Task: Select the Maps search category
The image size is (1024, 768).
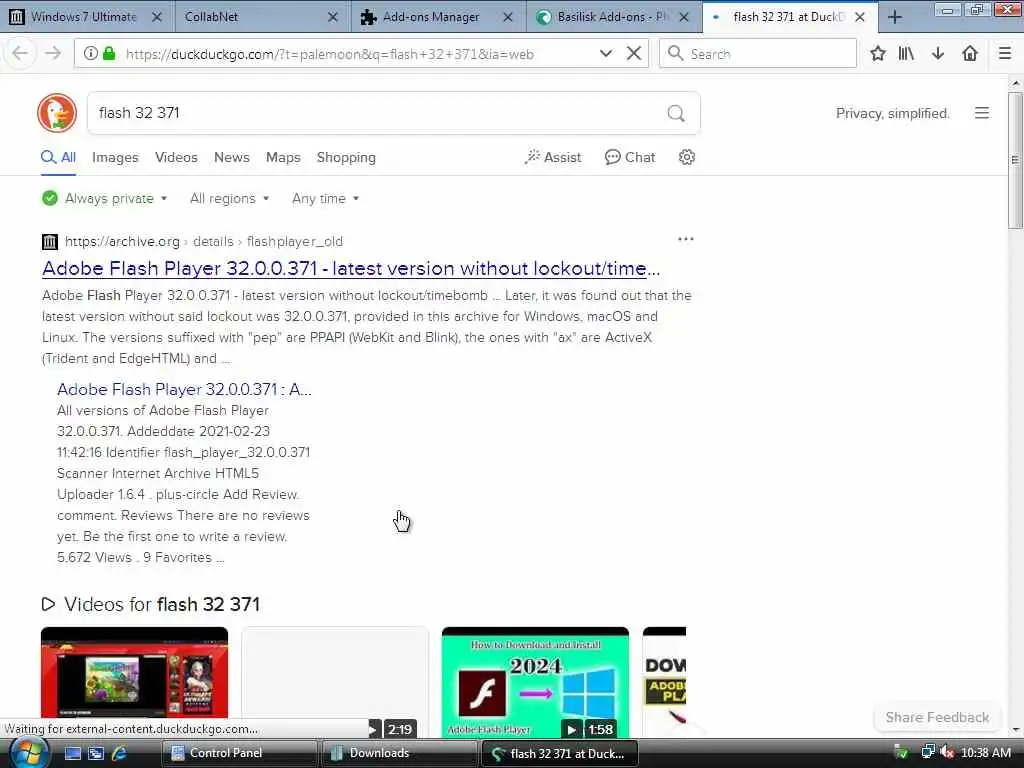Action: tap(283, 157)
